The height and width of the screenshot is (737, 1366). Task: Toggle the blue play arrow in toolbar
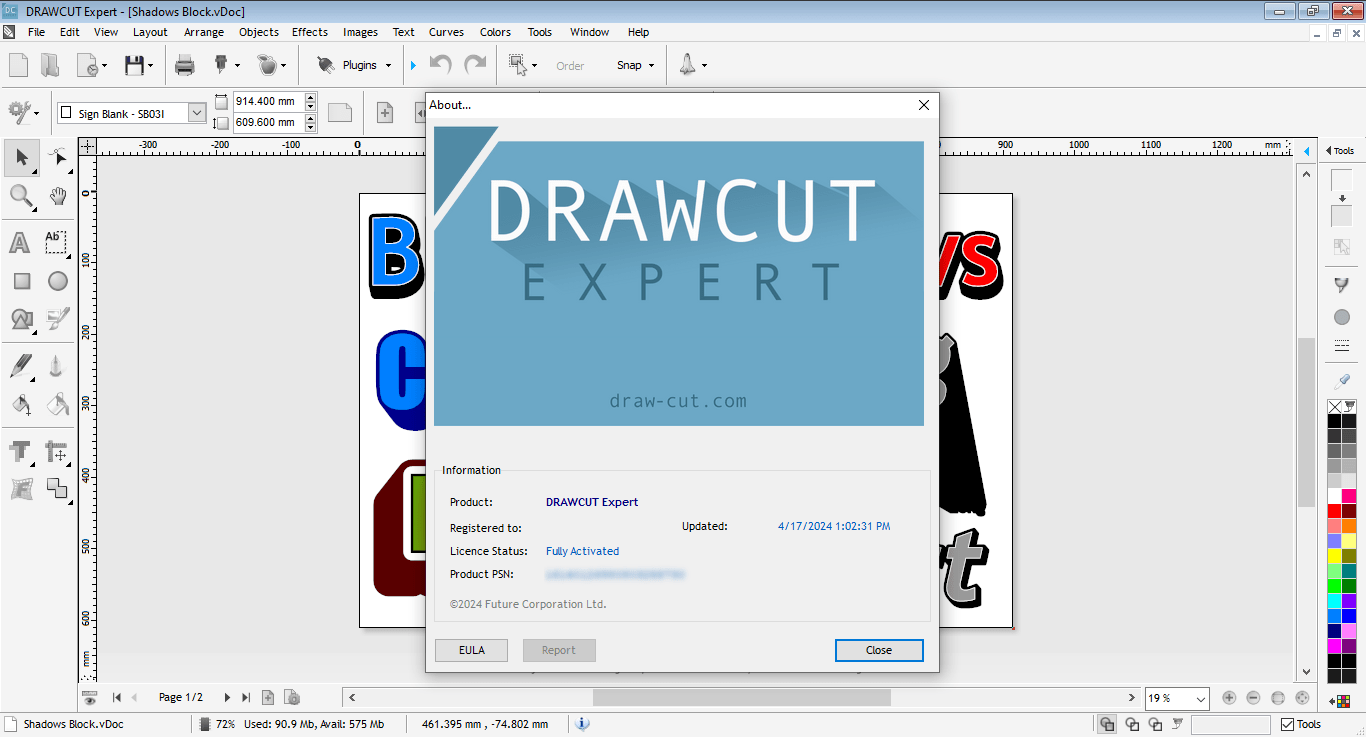pos(413,65)
